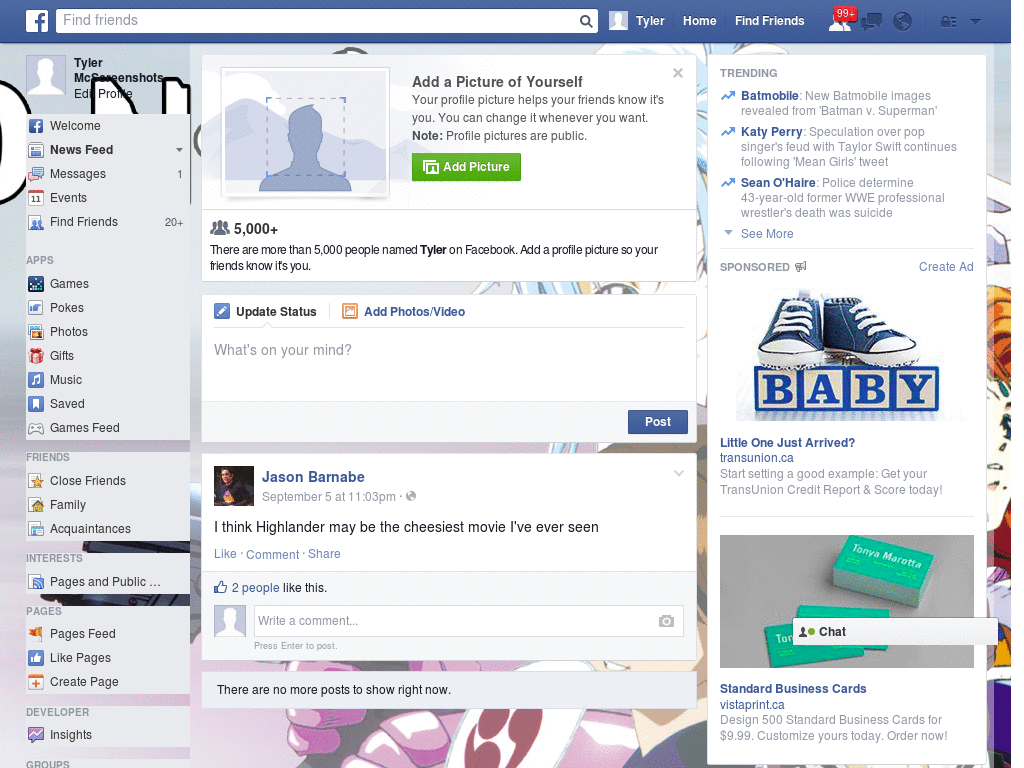This screenshot has height=768, width=1024.
Task: Click the camera icon in comment box
Action: click(x=666, y=621)
